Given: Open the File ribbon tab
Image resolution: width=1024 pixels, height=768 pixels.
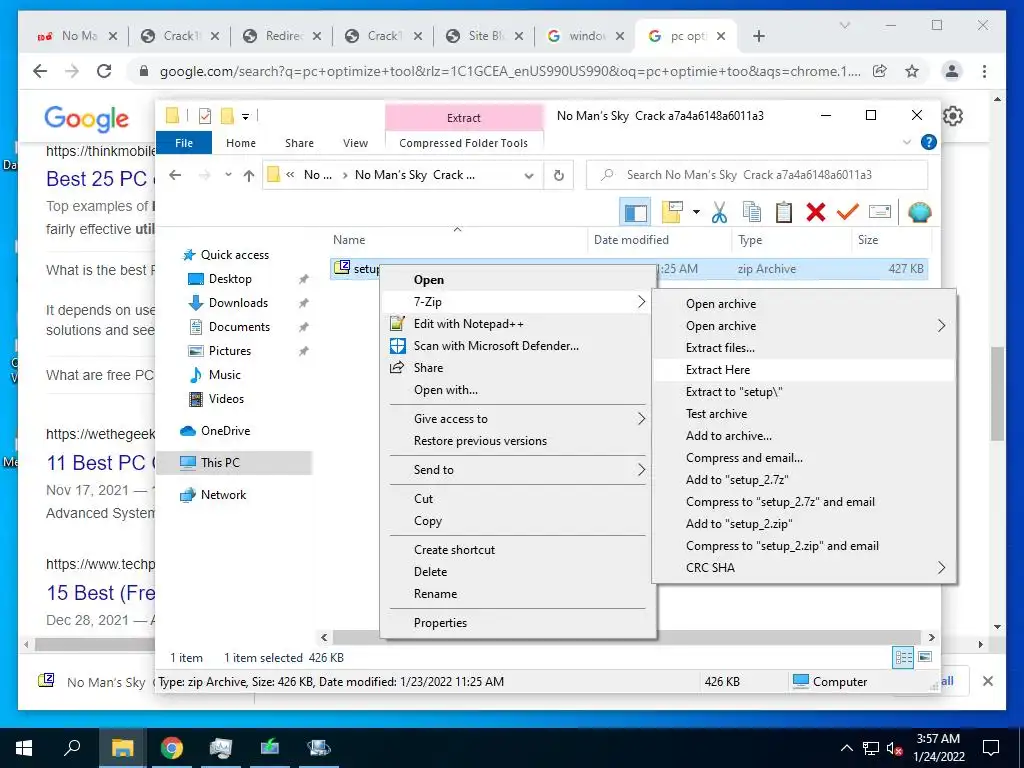Looking at the screenshot, I should (184, 142).
